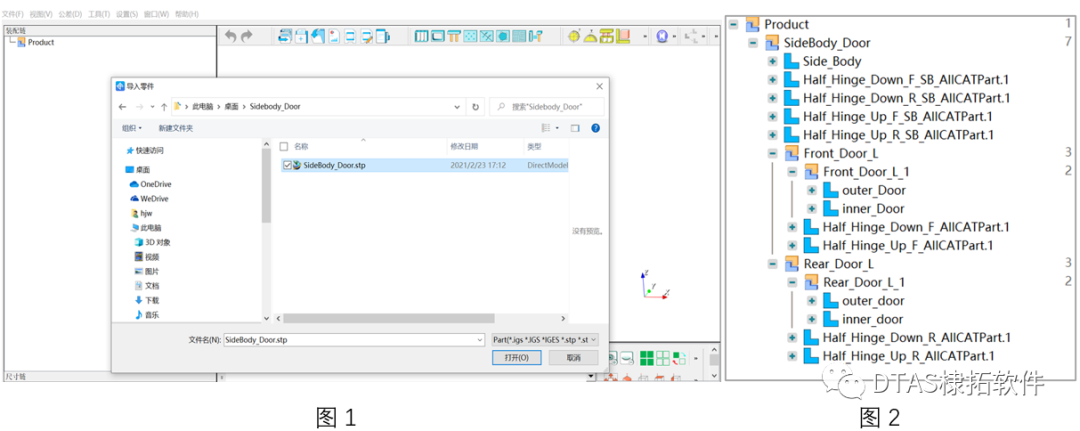
Task: Sort by the 修改日期 column header
Action: [x=464, y=147]
